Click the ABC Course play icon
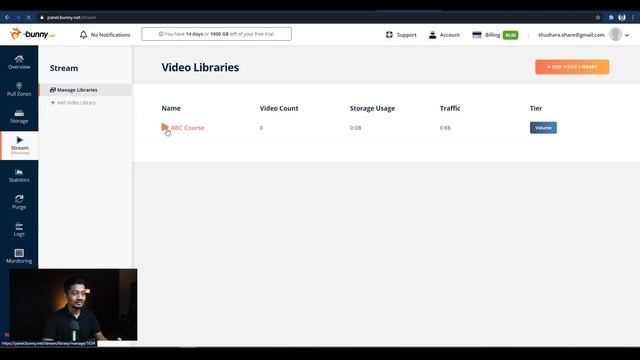640x360 pixels. (164, 127)
